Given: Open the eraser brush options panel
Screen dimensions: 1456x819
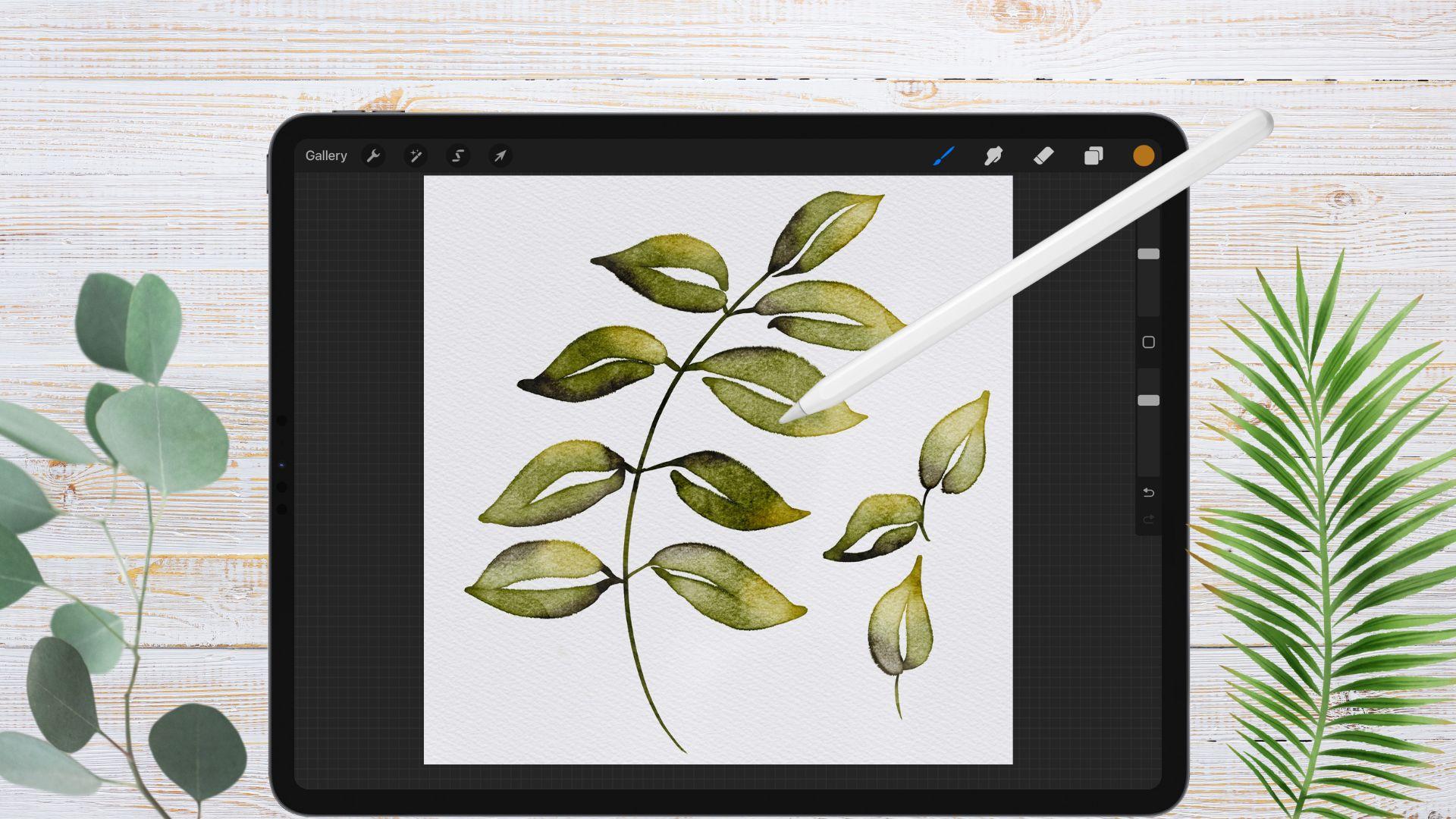Looking at the screenshot, I should (x=1043, y=155).
